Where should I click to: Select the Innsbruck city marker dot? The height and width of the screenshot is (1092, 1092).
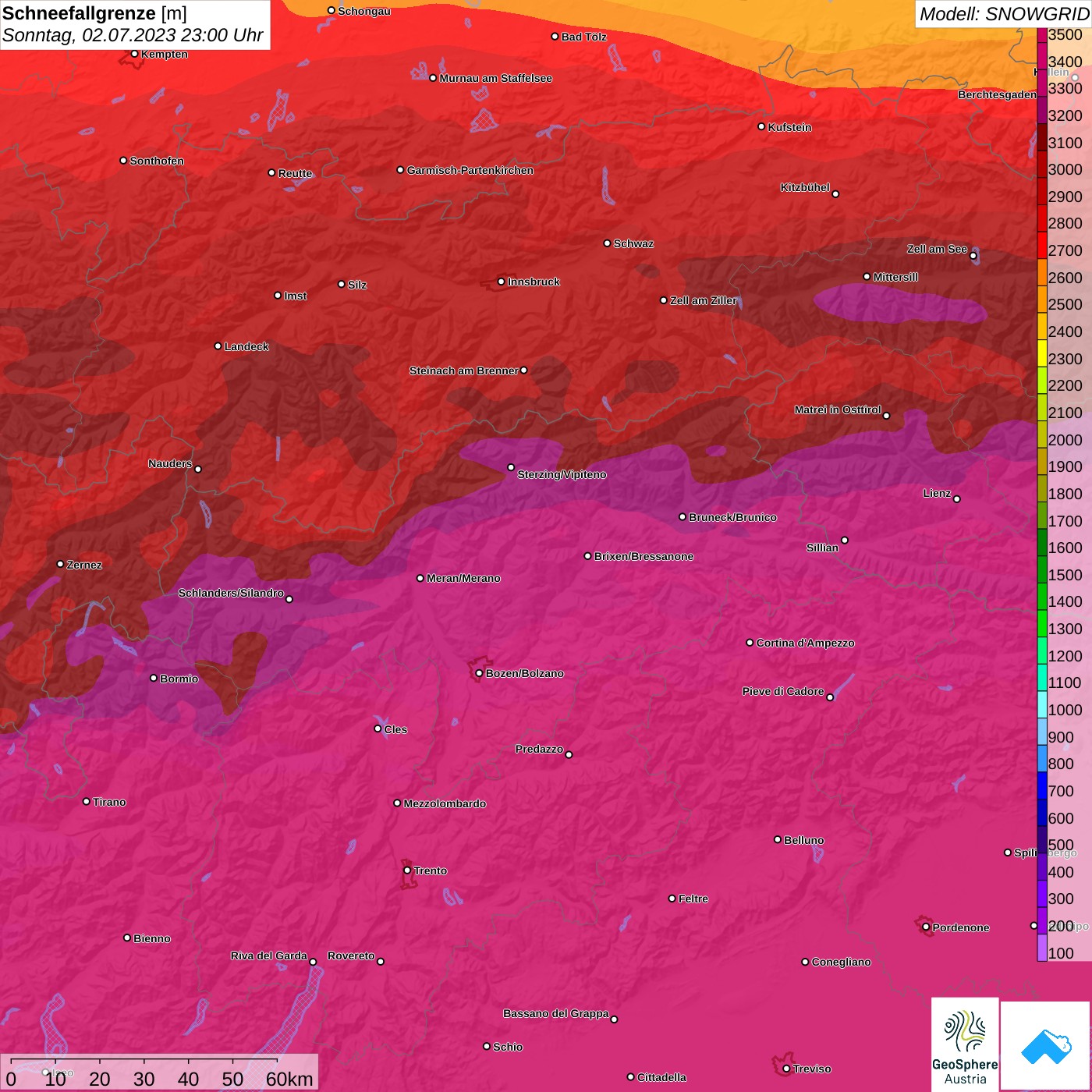pyautogui.click(x=502, y=282)
